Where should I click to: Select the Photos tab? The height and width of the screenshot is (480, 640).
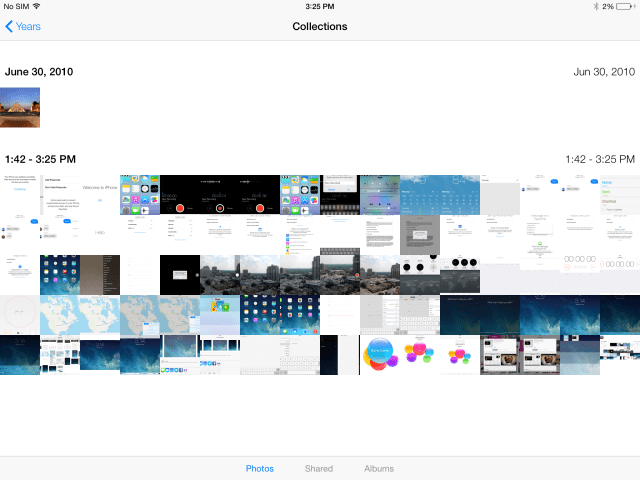click(260, 468)
